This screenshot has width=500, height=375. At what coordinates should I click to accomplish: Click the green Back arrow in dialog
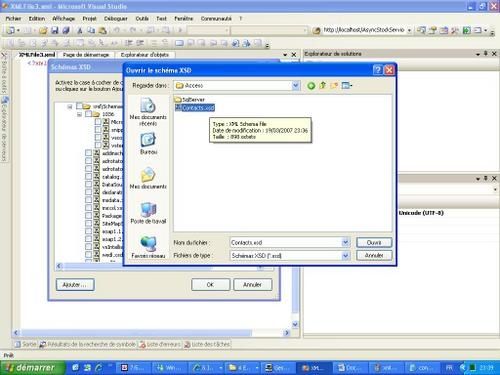point(311,86)
